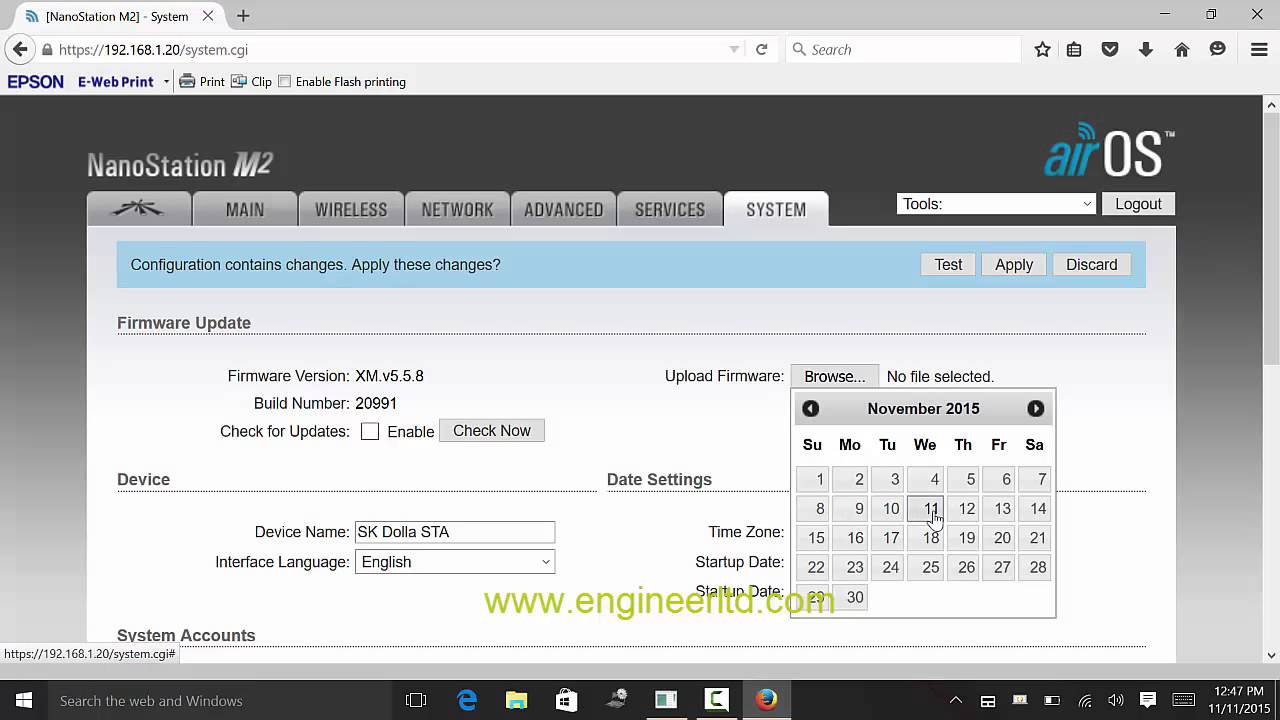Click the browser Search box
The height and width of the screenshot is (720, 1280).
point(903,49)
